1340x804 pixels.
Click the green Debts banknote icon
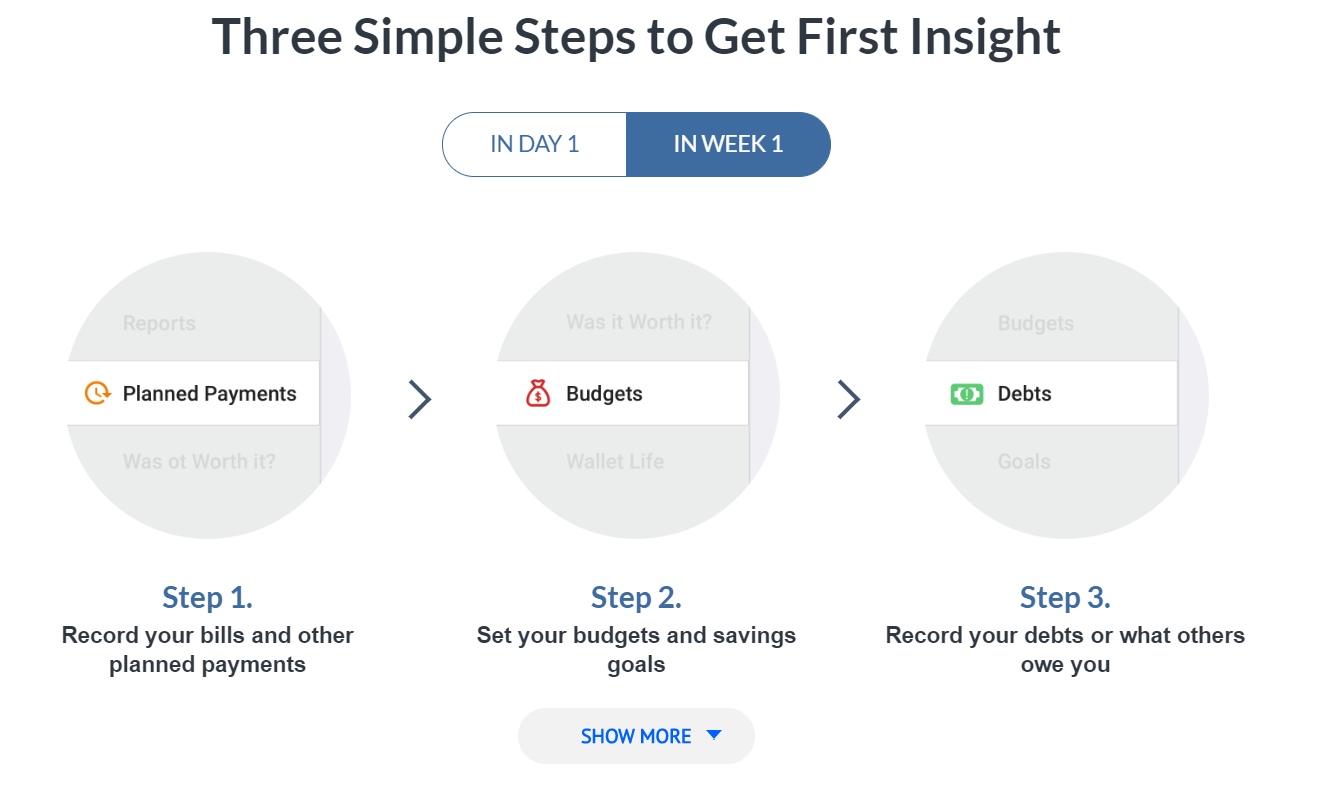(967, 394)
